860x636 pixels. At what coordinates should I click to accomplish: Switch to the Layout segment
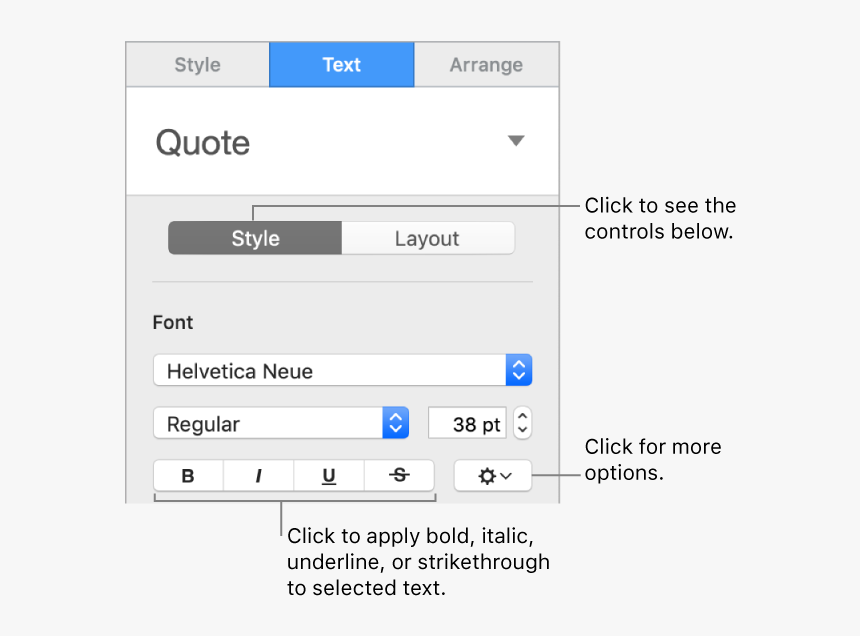[x=427, y=239]
